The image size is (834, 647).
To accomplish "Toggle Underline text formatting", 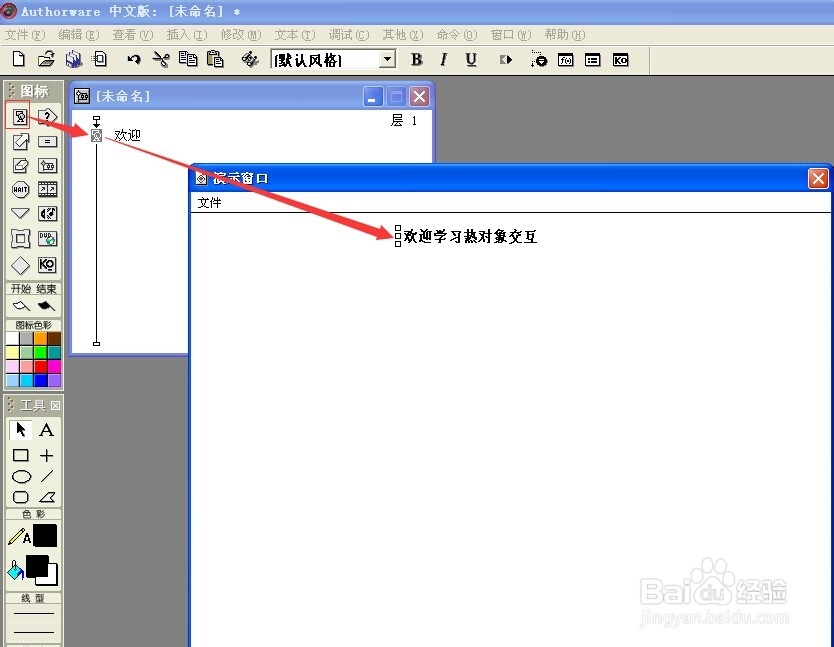I will (471, 60).
